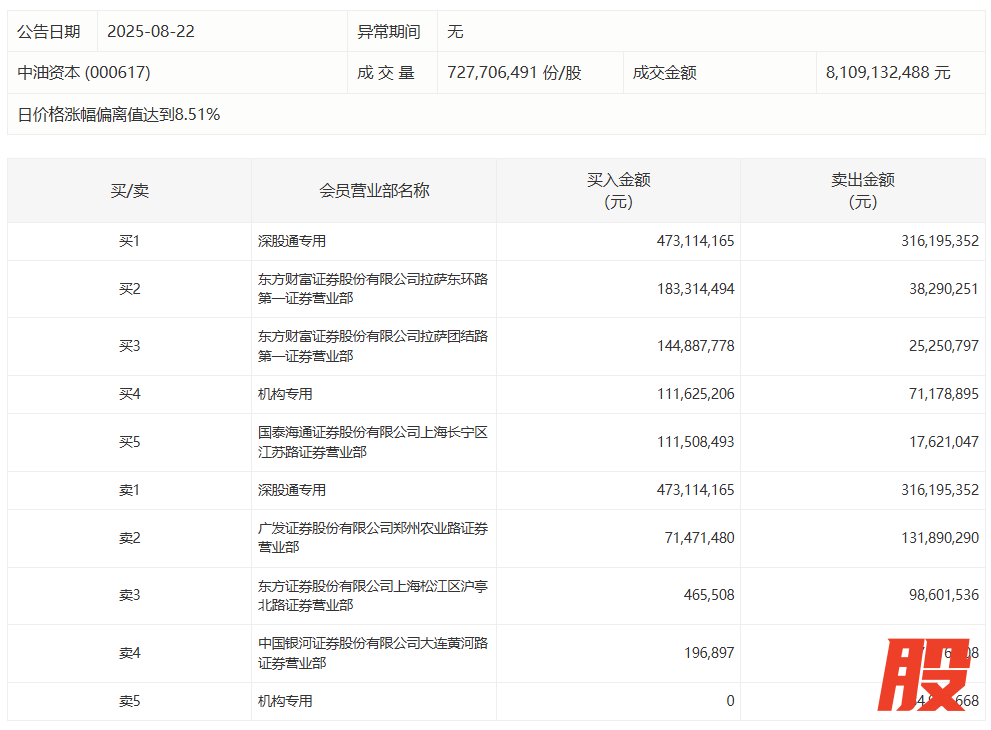The height and width of the screenshot is (730, 991).
Task: Select 机构专用 in the 买4 row
Action: pos(285,394)
